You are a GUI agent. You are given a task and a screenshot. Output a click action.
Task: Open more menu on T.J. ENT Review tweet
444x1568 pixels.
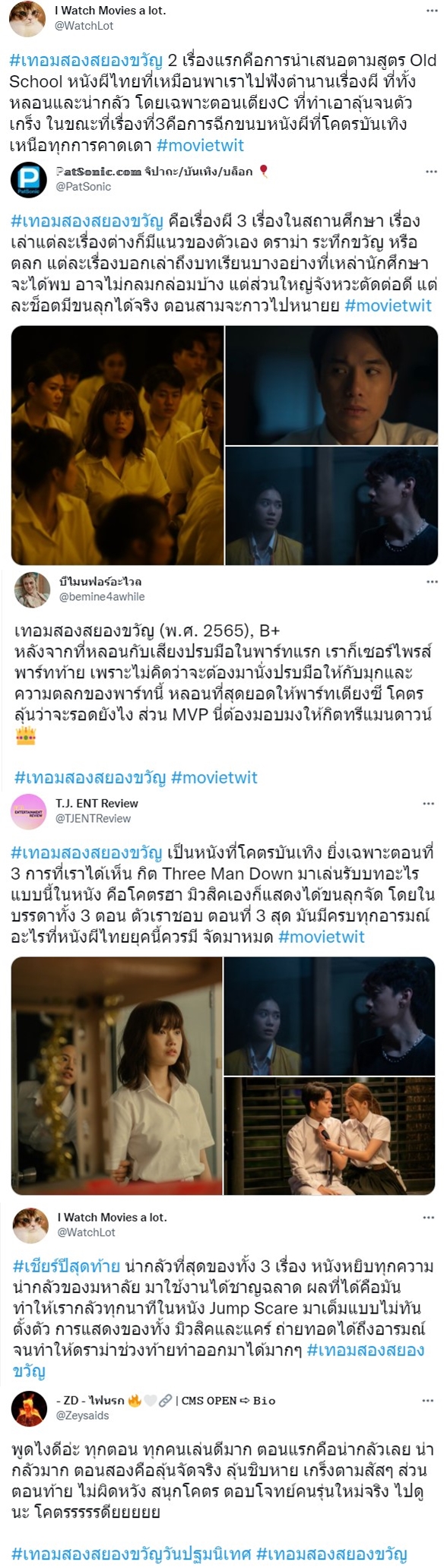click(x=429, y=803)
